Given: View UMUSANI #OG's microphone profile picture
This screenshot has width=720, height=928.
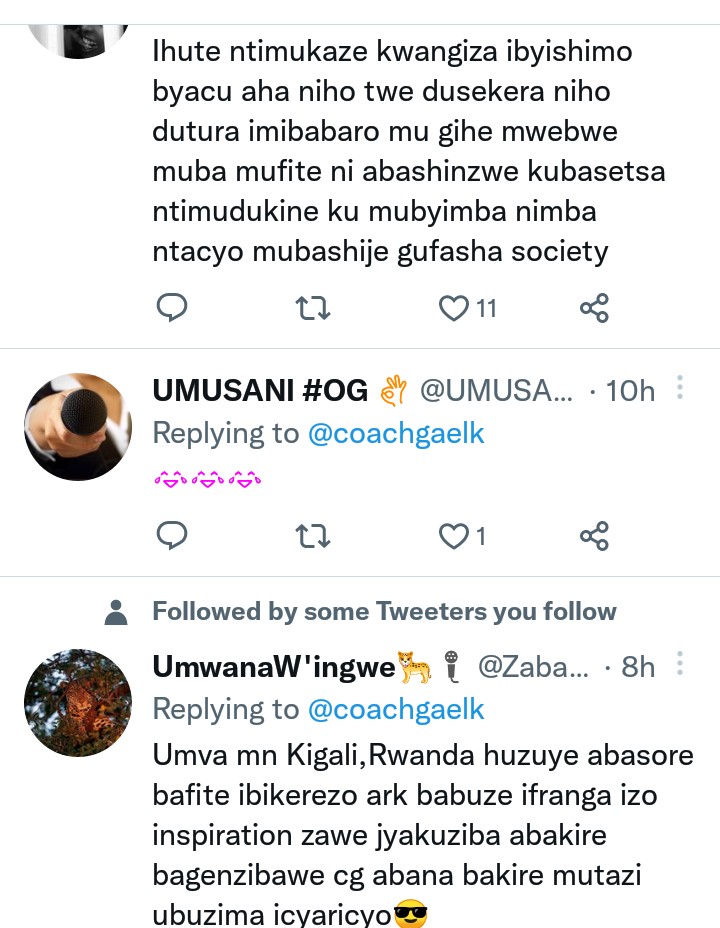Looking at the screenshot, I should (78, 427).
